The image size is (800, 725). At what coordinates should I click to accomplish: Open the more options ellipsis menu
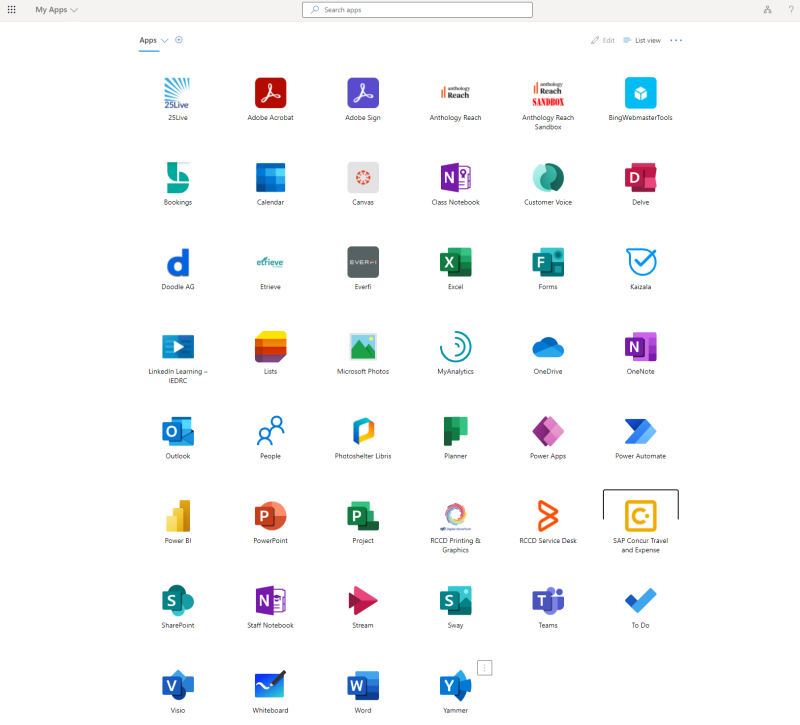pos(676,40)
